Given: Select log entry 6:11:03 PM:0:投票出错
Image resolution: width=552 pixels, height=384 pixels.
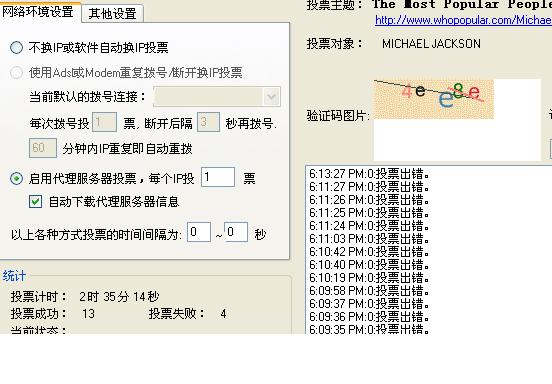Looking at the screenshot, I should [x=369, y=239].
